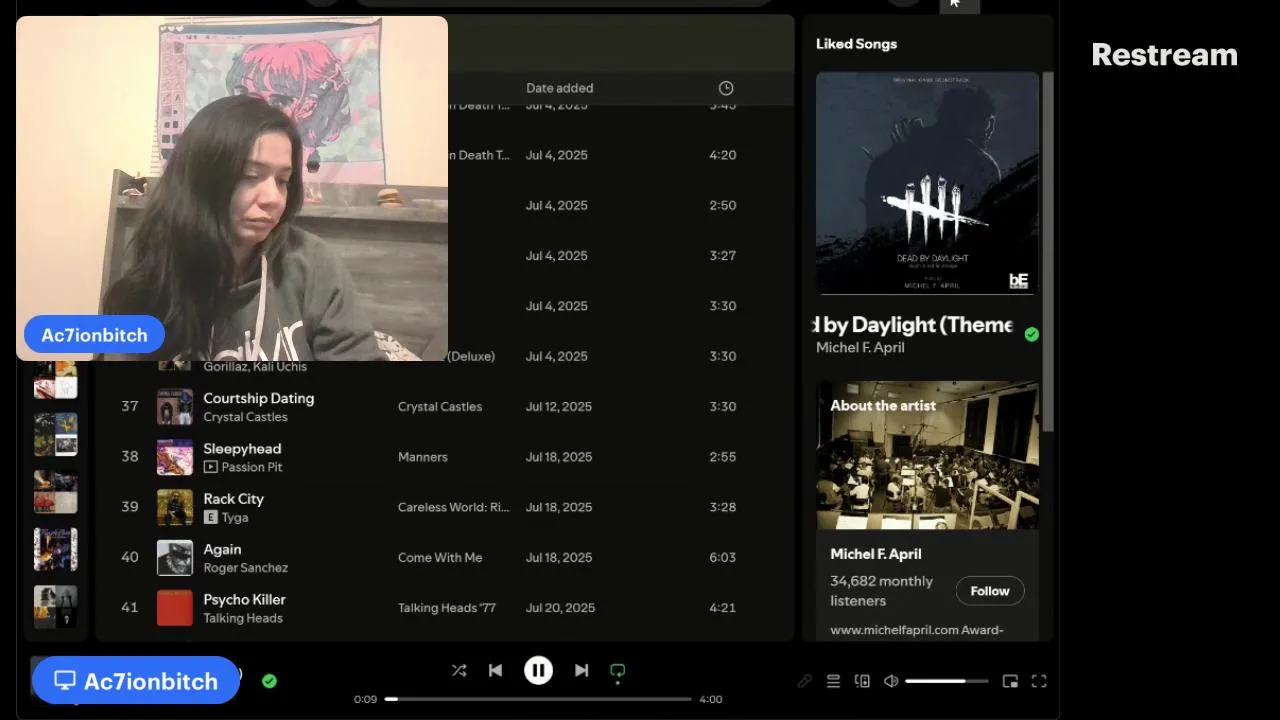Open Crystal Castles album link in album column
The image size is (1280, 720).
(x=440, y=407)
